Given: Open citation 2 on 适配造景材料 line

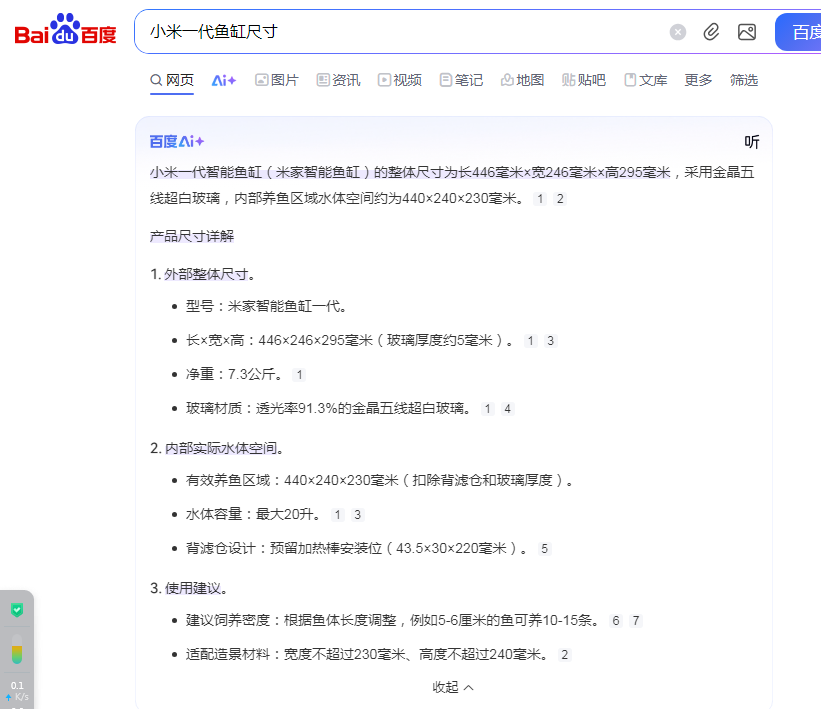Looking at the screenshot, I should pyautogui.click(x=564, y=655).
